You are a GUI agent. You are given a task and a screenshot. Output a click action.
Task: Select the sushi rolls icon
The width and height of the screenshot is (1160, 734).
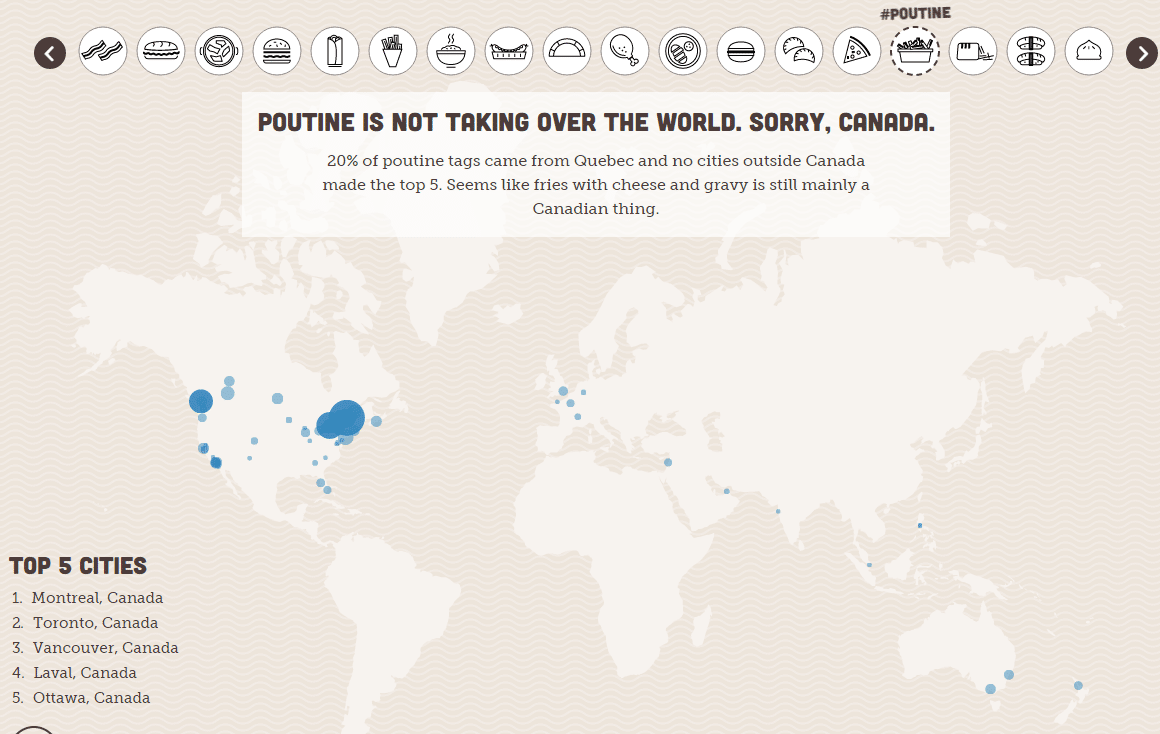click(1031, 51)
